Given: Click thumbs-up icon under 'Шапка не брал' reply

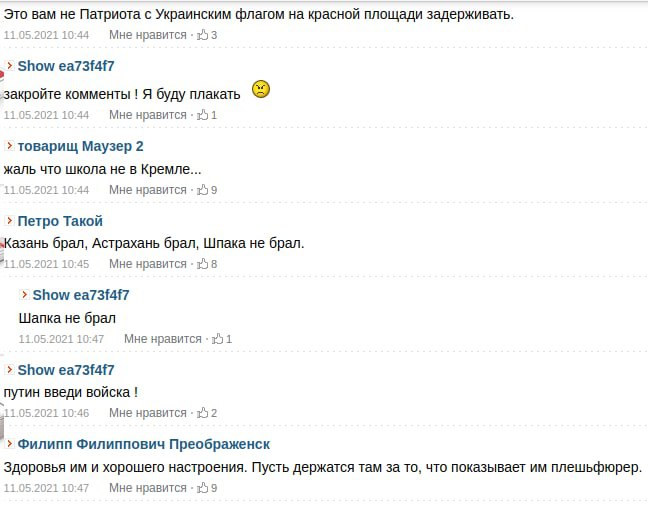Looking at the screenshot, I should click(x=218, y=339).
